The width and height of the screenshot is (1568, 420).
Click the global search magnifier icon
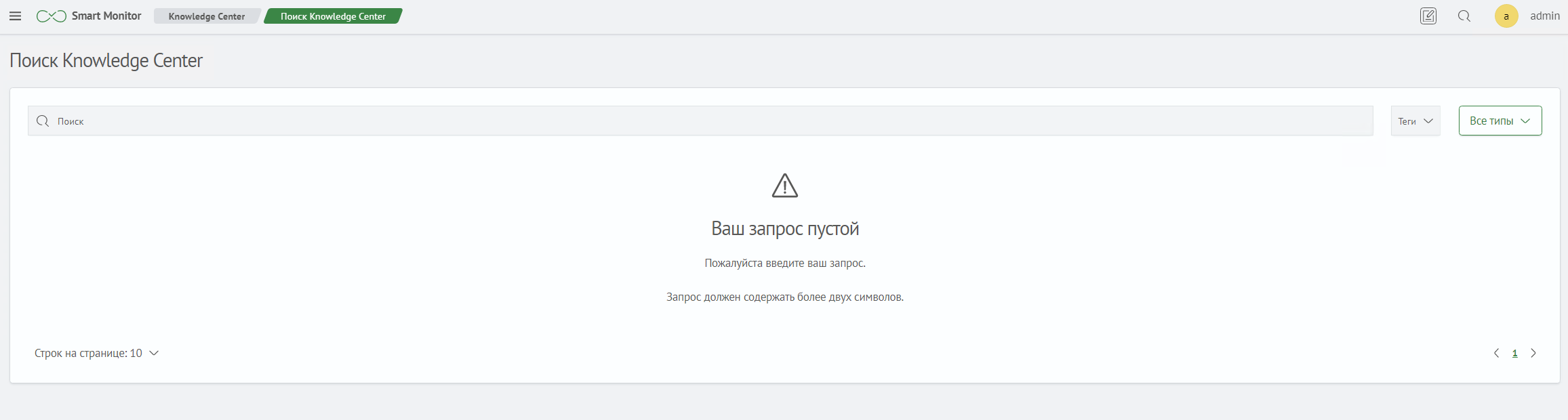click(x=1464, y=16)
